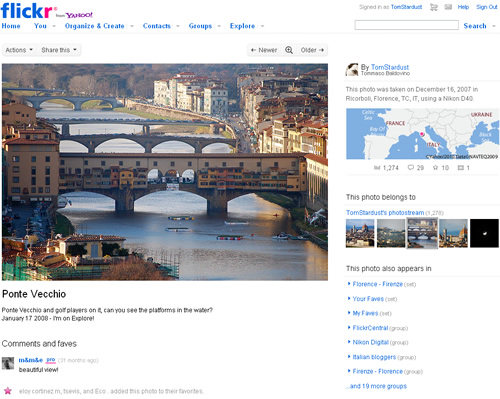Click the views count icon showing 1,274
Viewport: 500px width, 399px height.
[377, 168]
